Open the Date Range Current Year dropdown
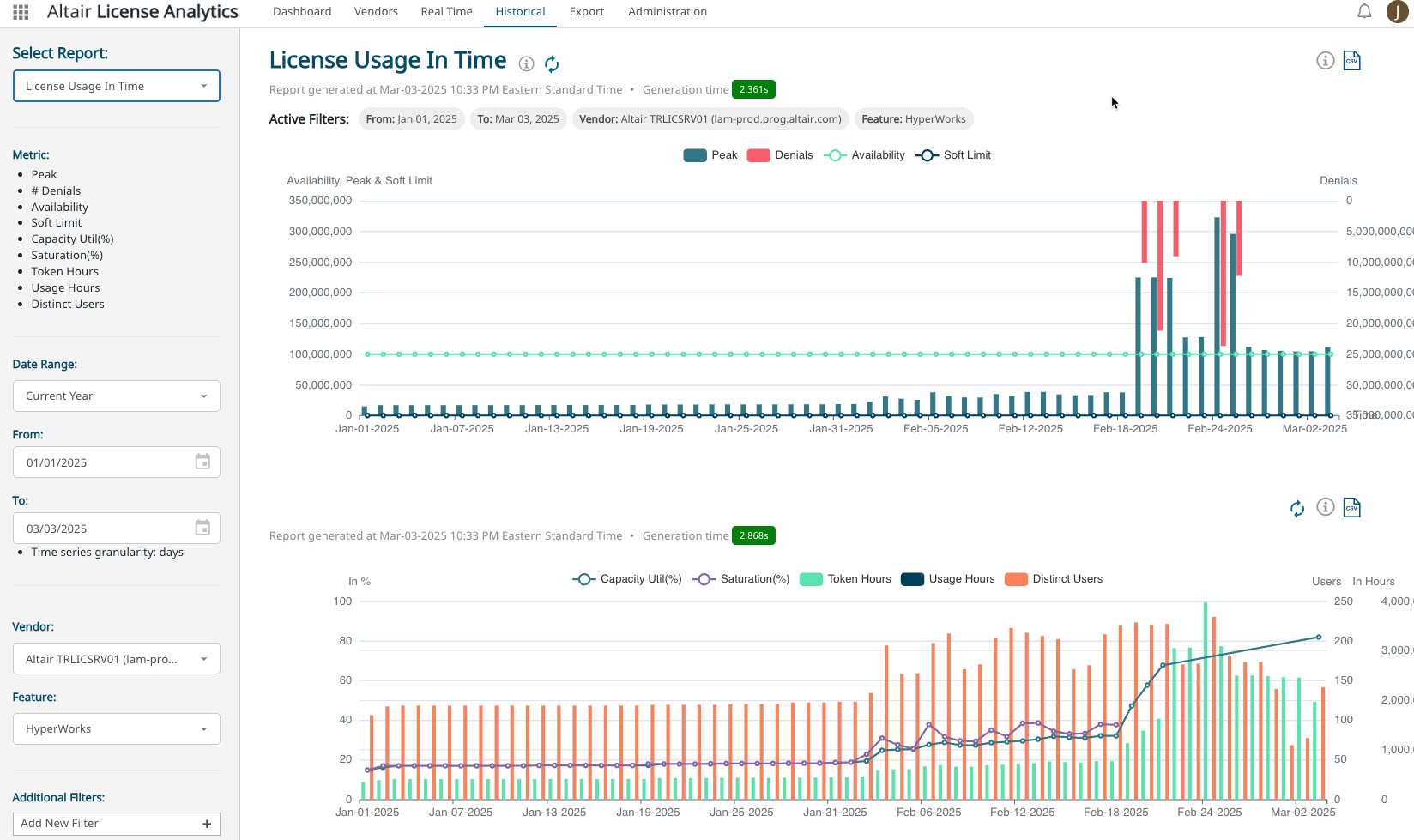The height and width of the screenshot is (840, 1414). [117, 396]
